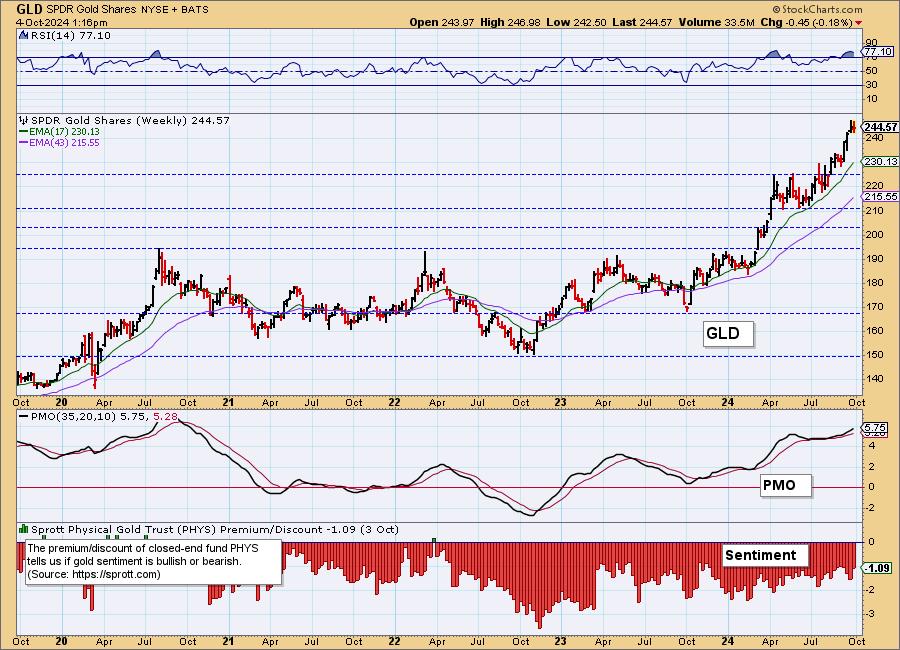Click the 'Last 244.57' header value
This screenshot has width=900, height=650.
[x=642, y=22]
